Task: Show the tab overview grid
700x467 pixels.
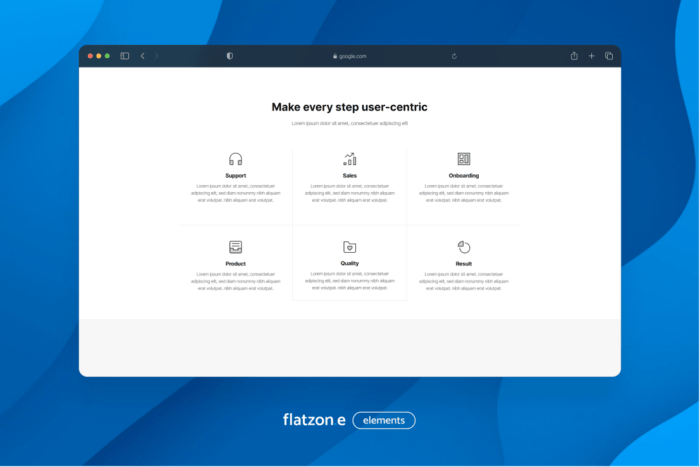Action: pos(608,56)
